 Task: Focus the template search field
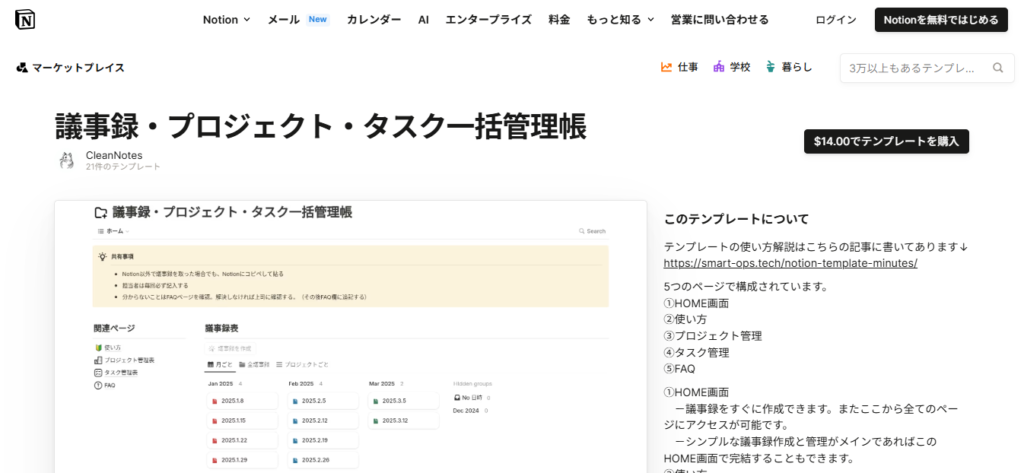coord(927,68)
